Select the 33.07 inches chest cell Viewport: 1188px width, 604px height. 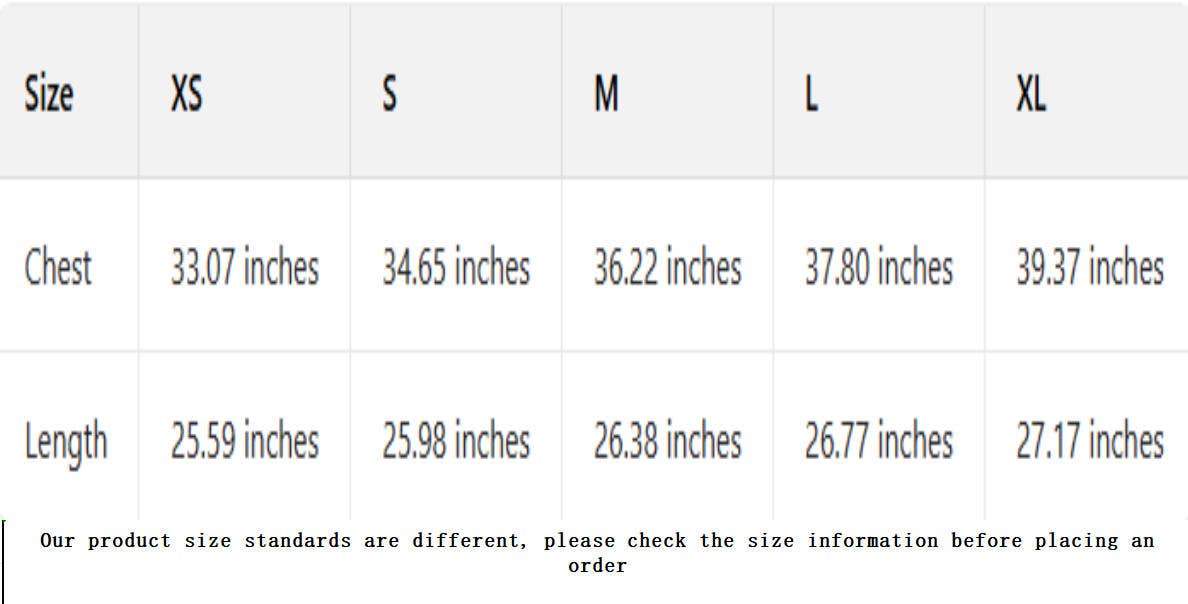[x=245, y=268]
